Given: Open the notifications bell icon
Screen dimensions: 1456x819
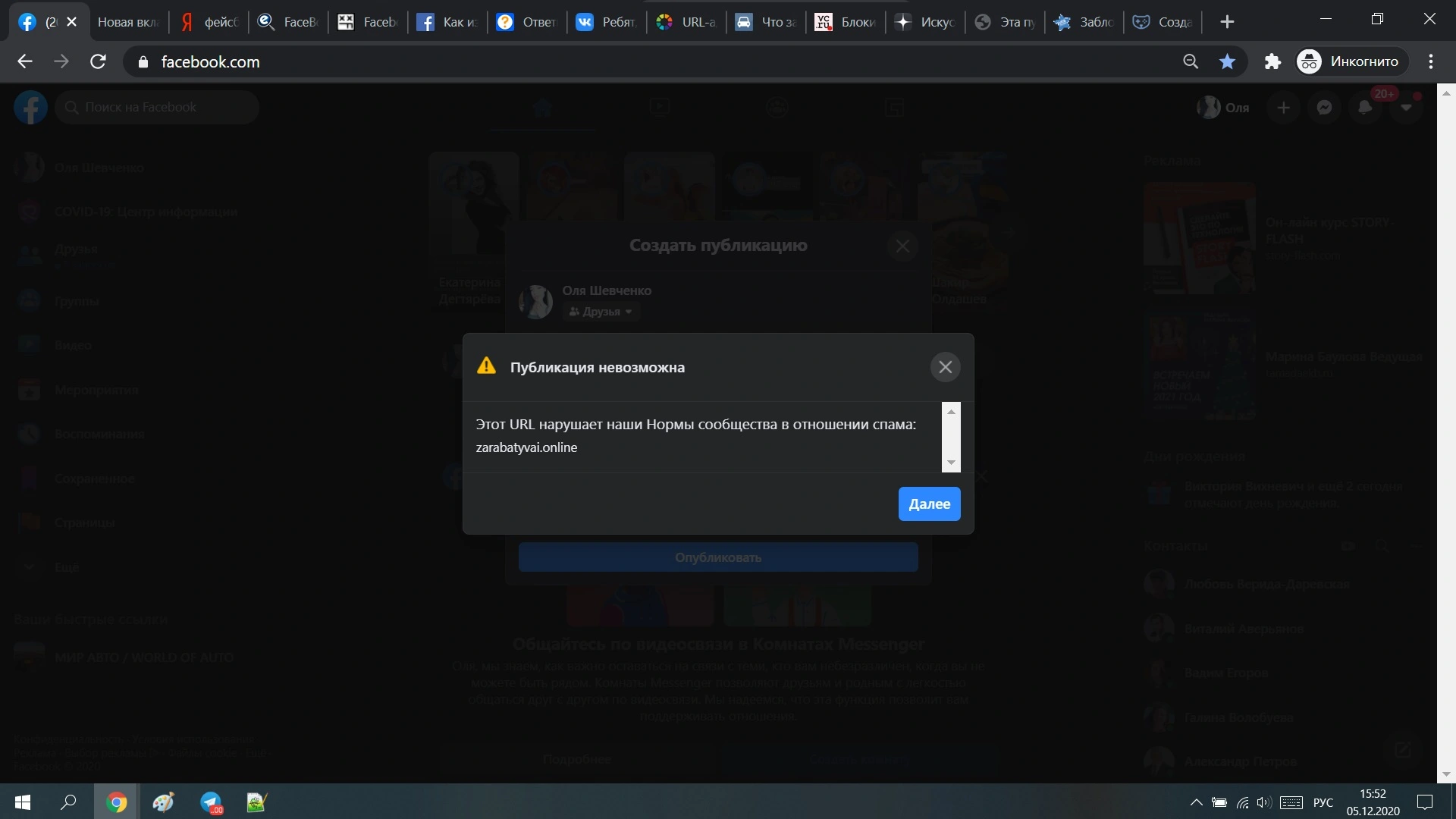Looking at the screenshot, I should (x=1365, y=108).
